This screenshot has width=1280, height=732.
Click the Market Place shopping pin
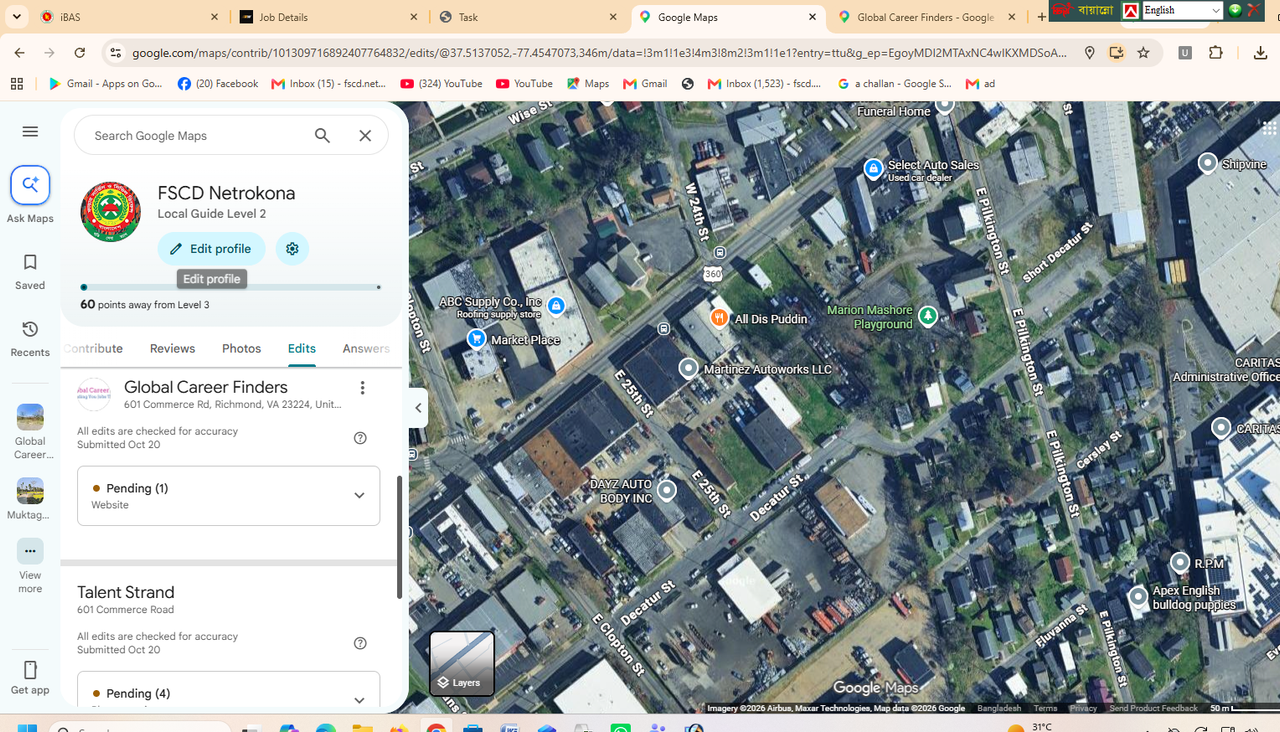point(477,339)
